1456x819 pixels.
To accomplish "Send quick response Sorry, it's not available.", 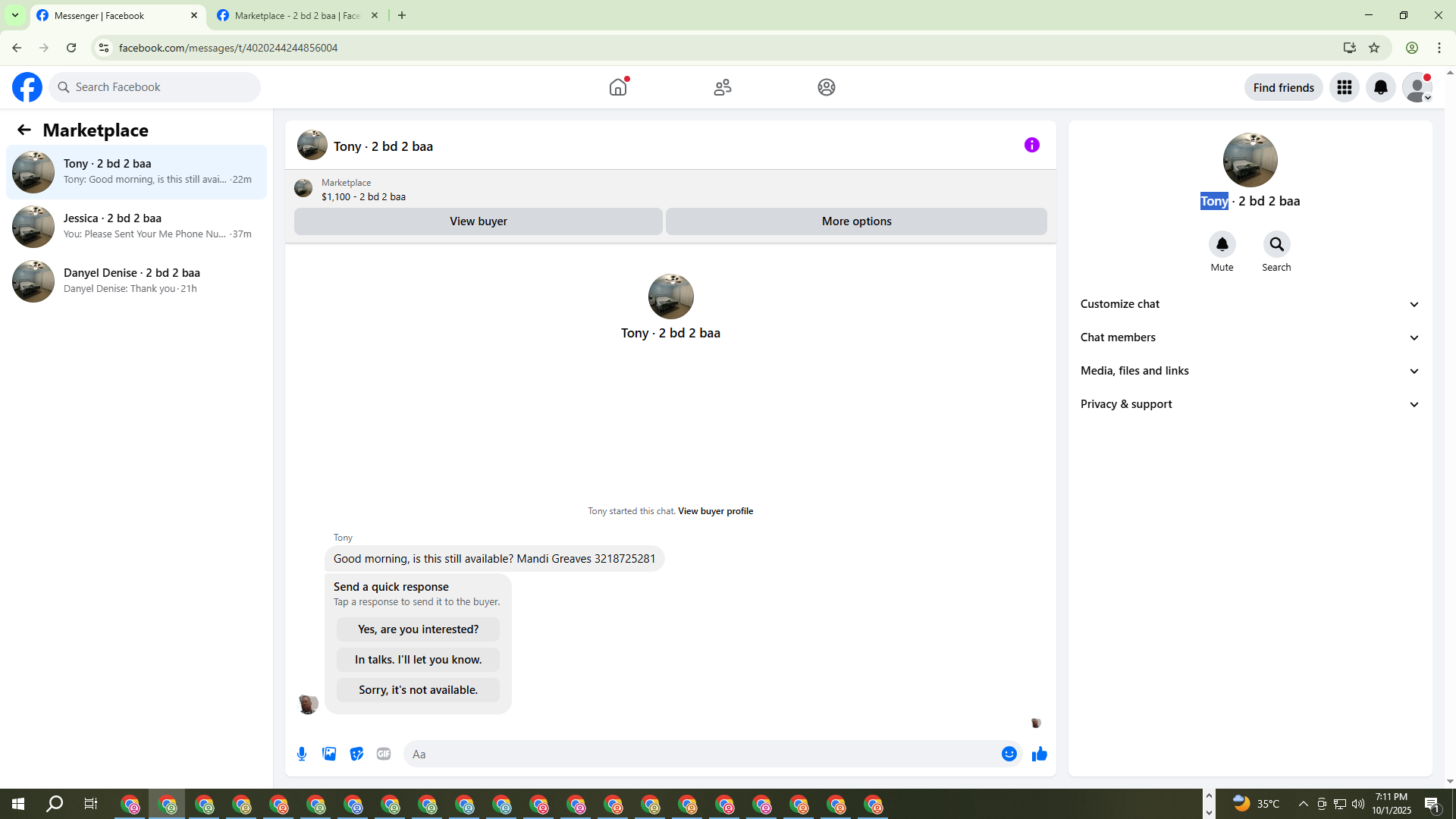I will (419, 690).
